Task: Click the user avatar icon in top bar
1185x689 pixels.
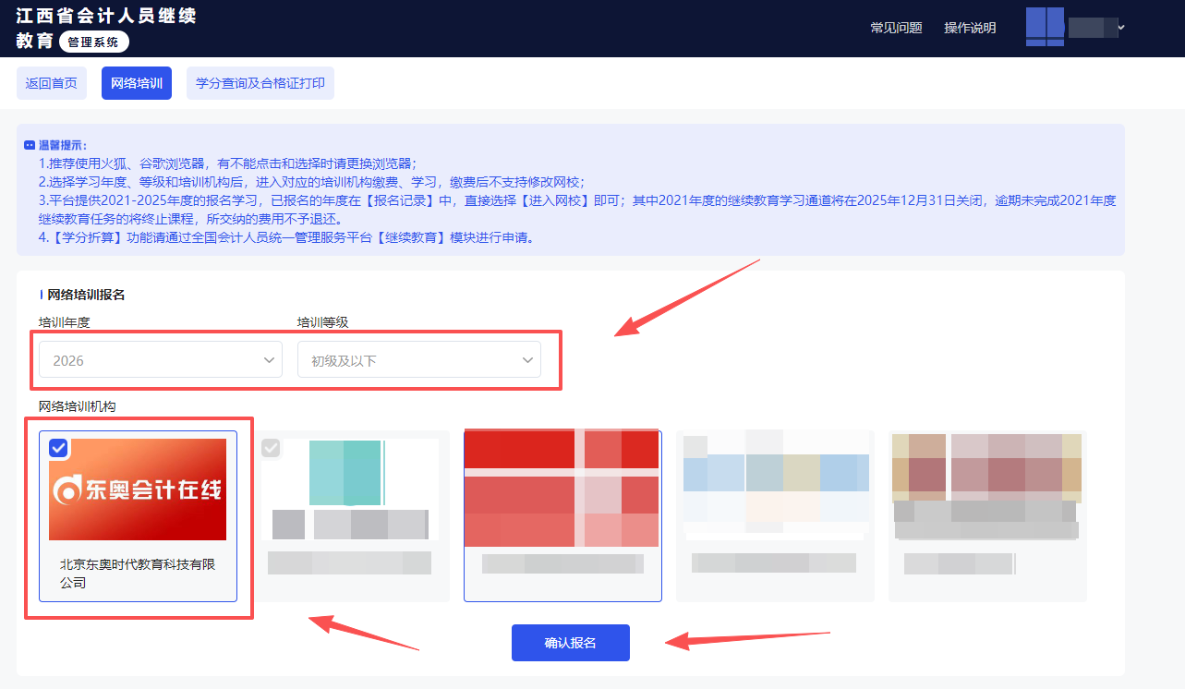Action: [x=1044, y=26]
